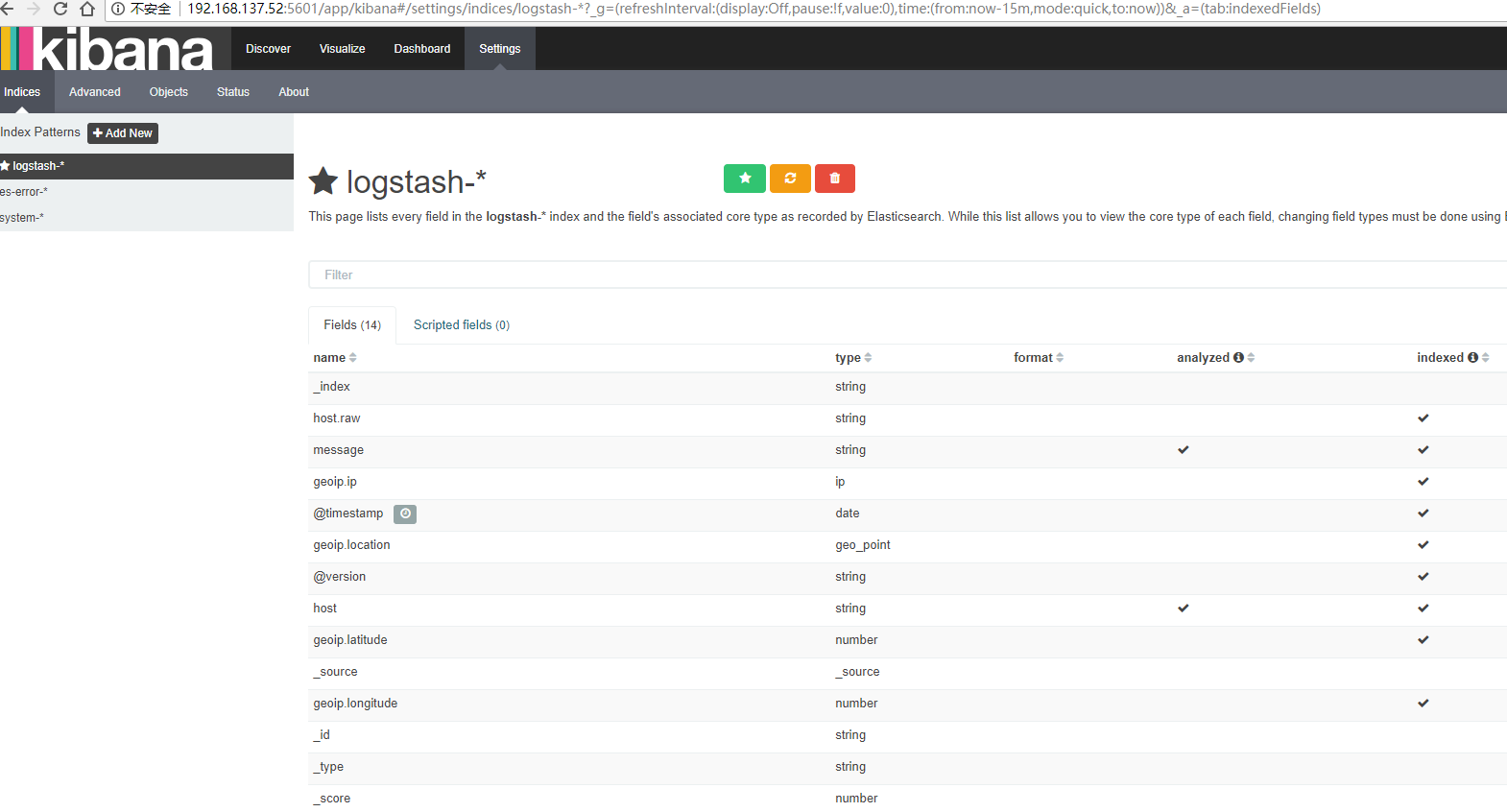Image resolution: width=1507 pixels, height=812 pixels.
Task: Click the geoip.ip field name
Action: pyautogui.click(x=335, y=482)
